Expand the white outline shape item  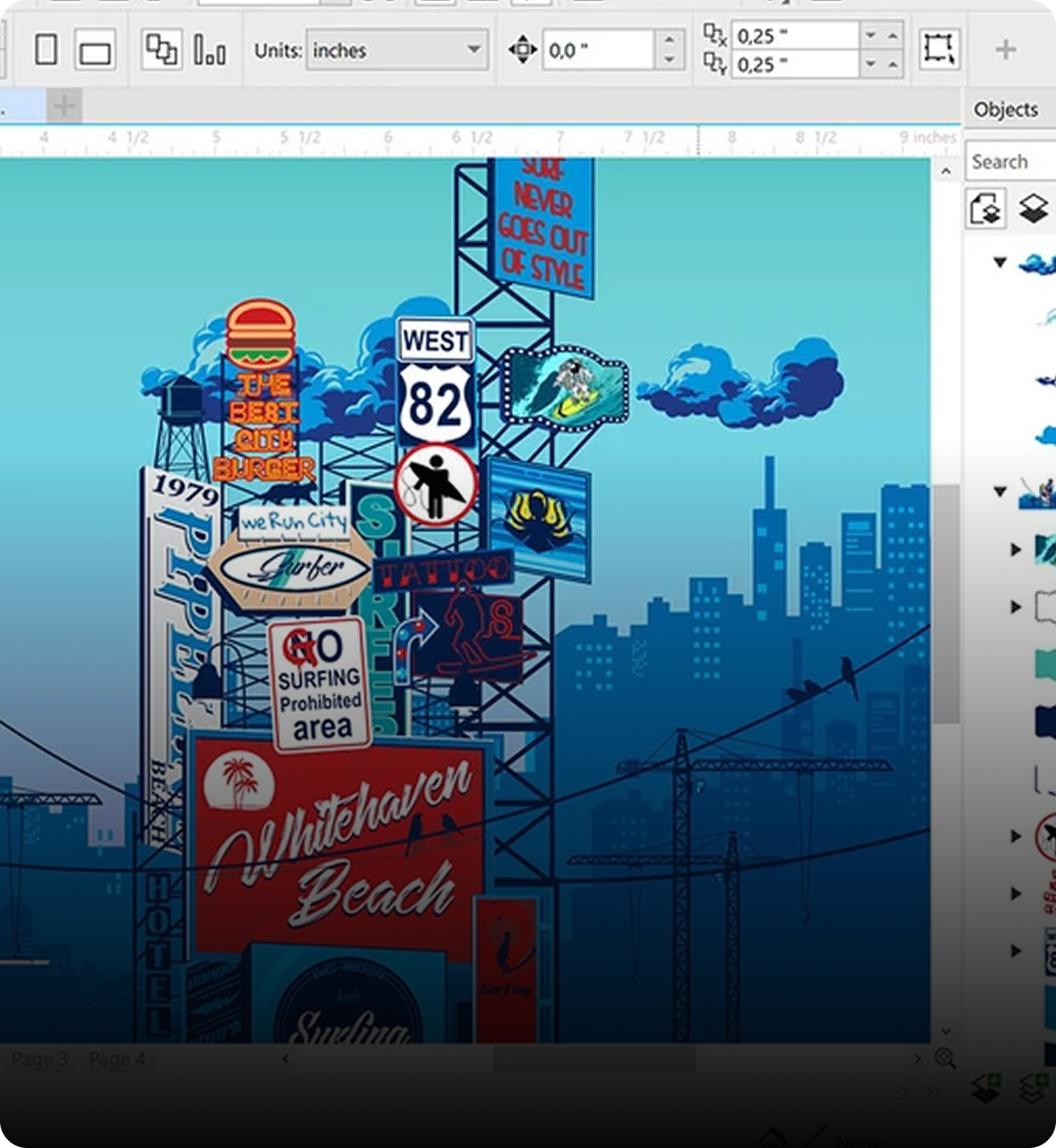[1015, 606]
